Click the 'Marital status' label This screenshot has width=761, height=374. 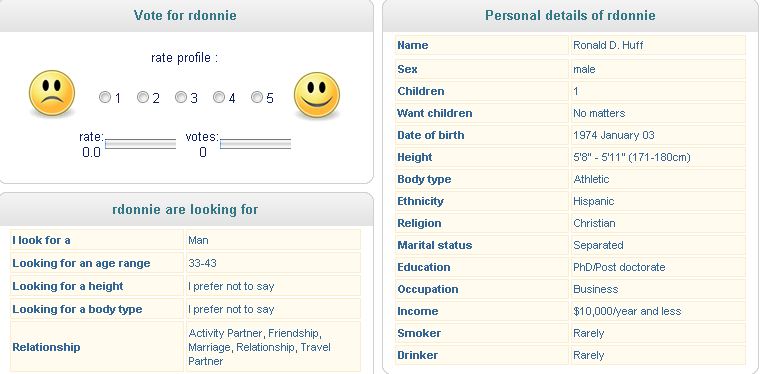point(434,245)
